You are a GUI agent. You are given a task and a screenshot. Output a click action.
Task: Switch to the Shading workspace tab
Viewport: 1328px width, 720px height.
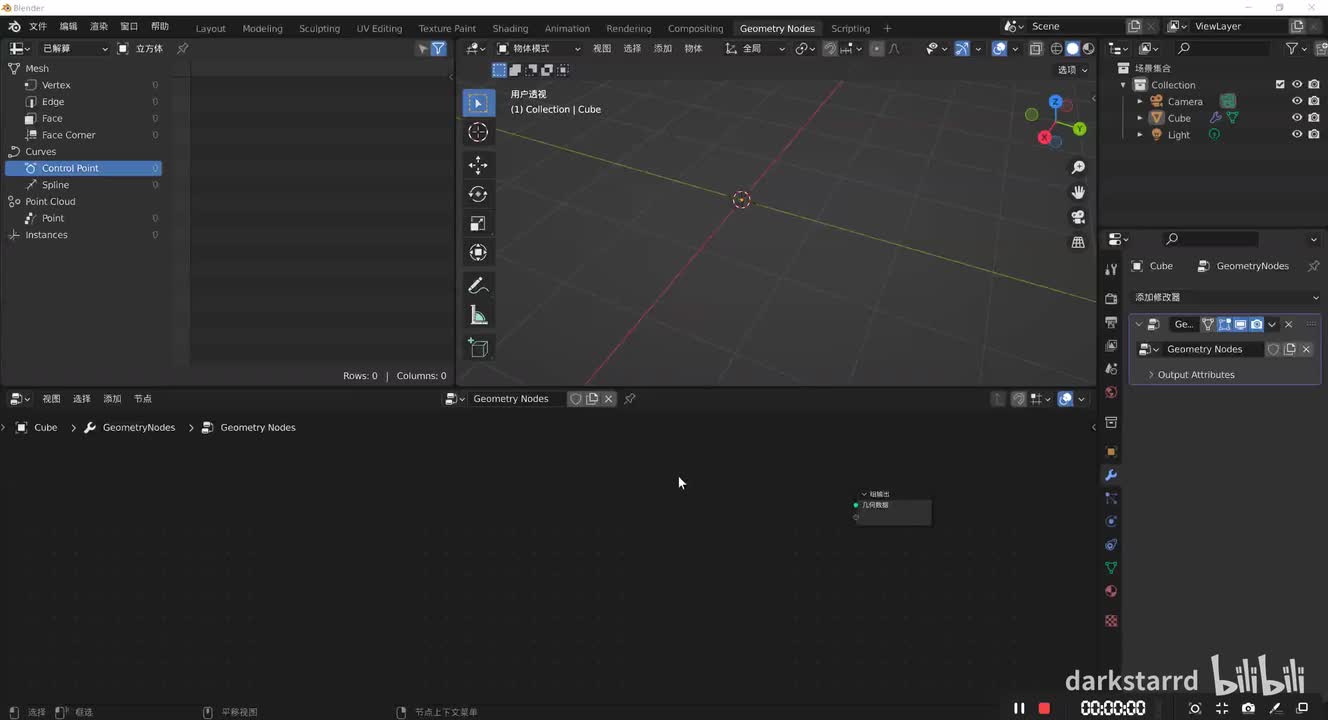(x=510, y=28)
